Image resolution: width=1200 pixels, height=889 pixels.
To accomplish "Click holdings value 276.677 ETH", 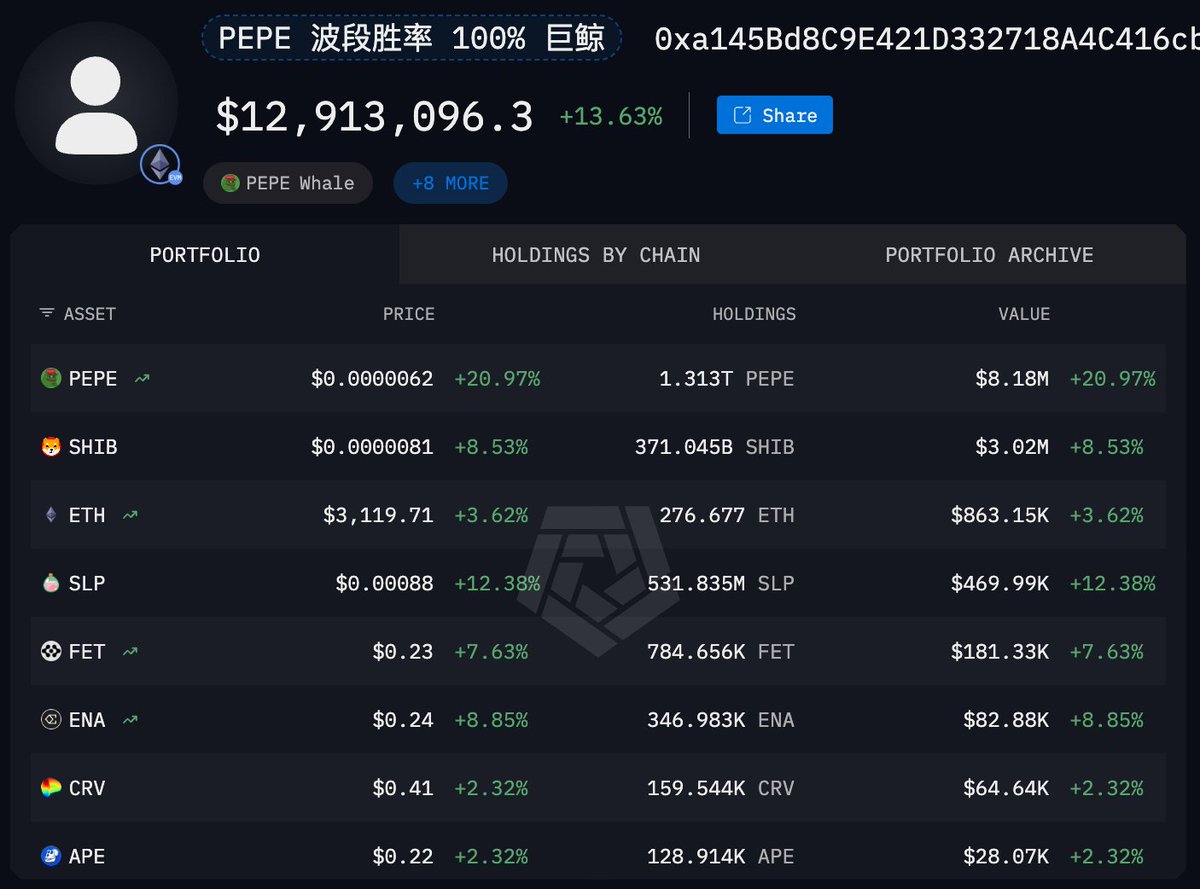I will (727, 515).
